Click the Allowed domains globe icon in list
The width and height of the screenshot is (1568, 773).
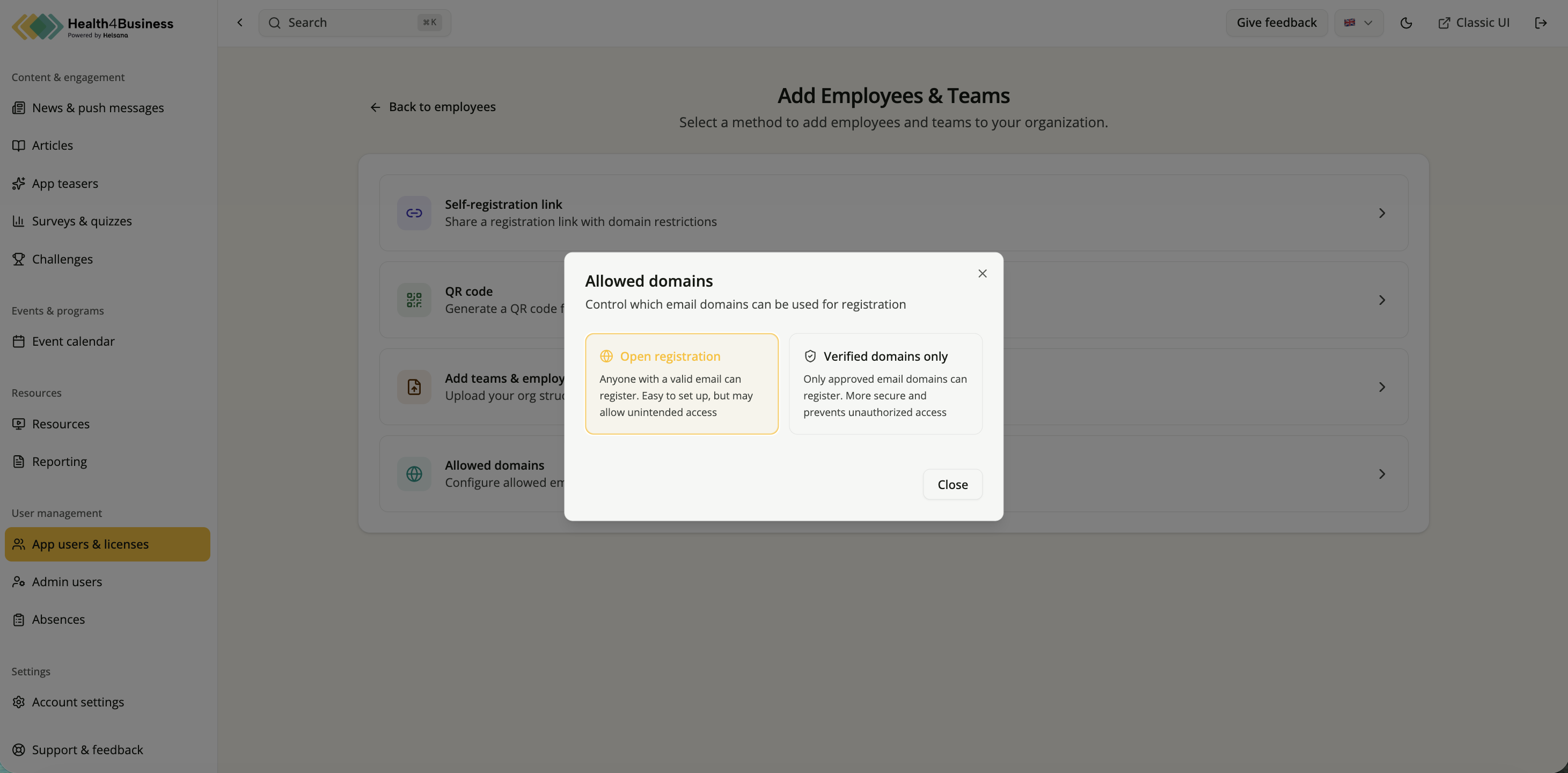click(414, 474)
